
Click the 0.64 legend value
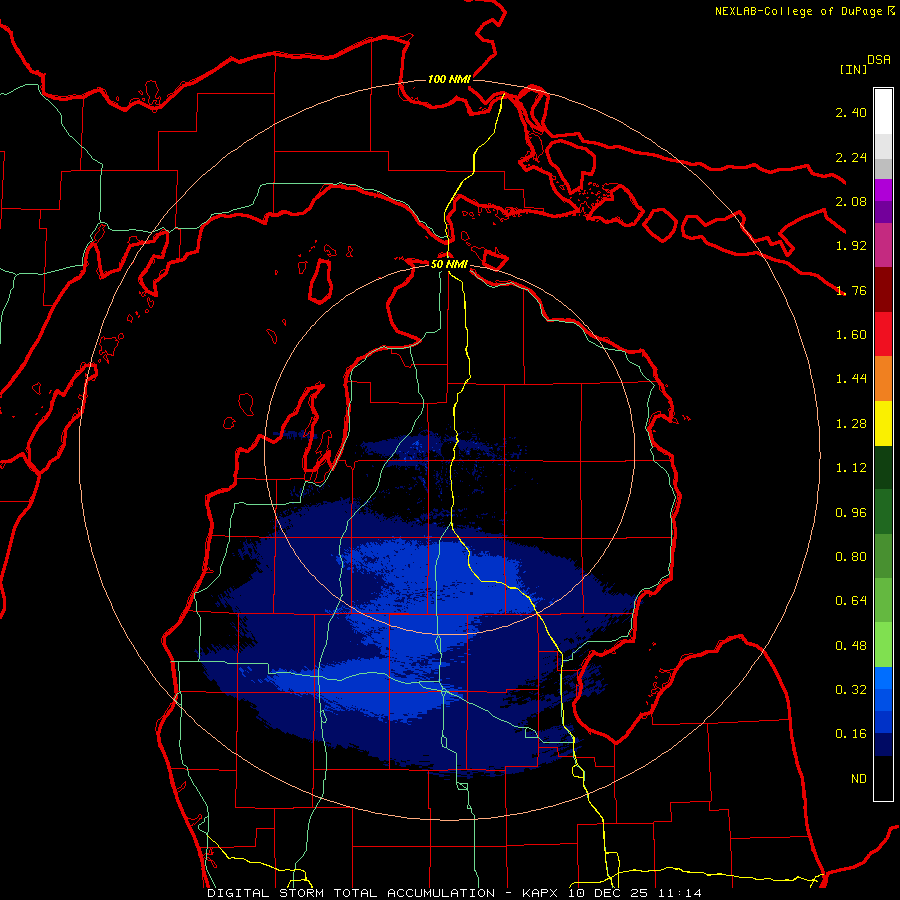[851, 601]
